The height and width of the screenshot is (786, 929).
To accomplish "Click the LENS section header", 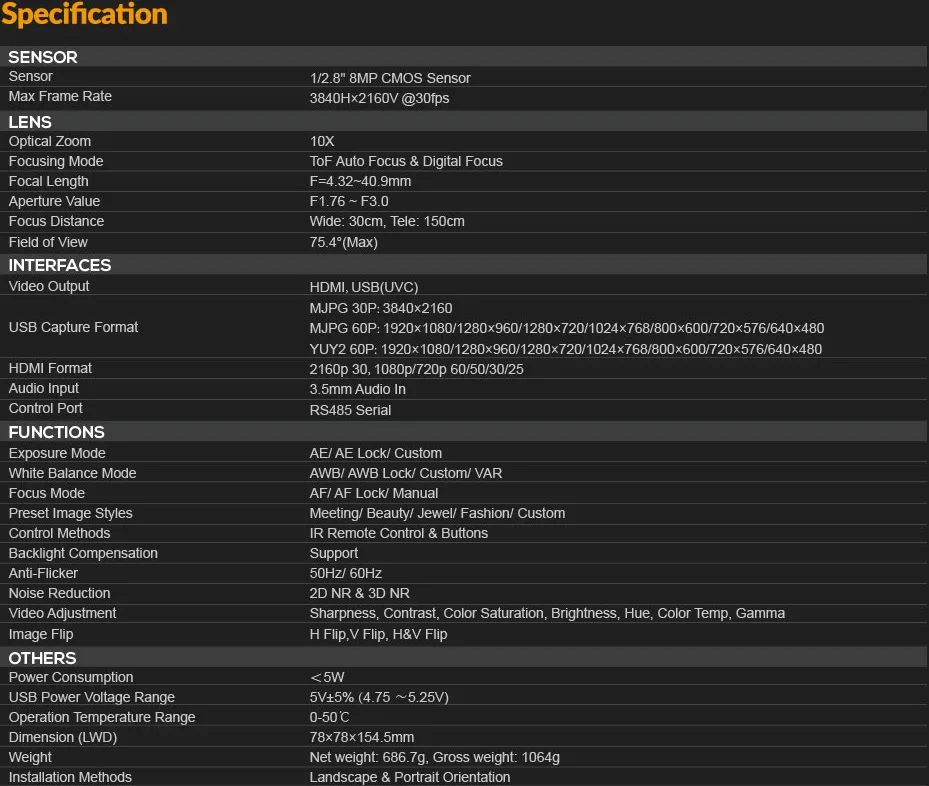I will point(30,122).
